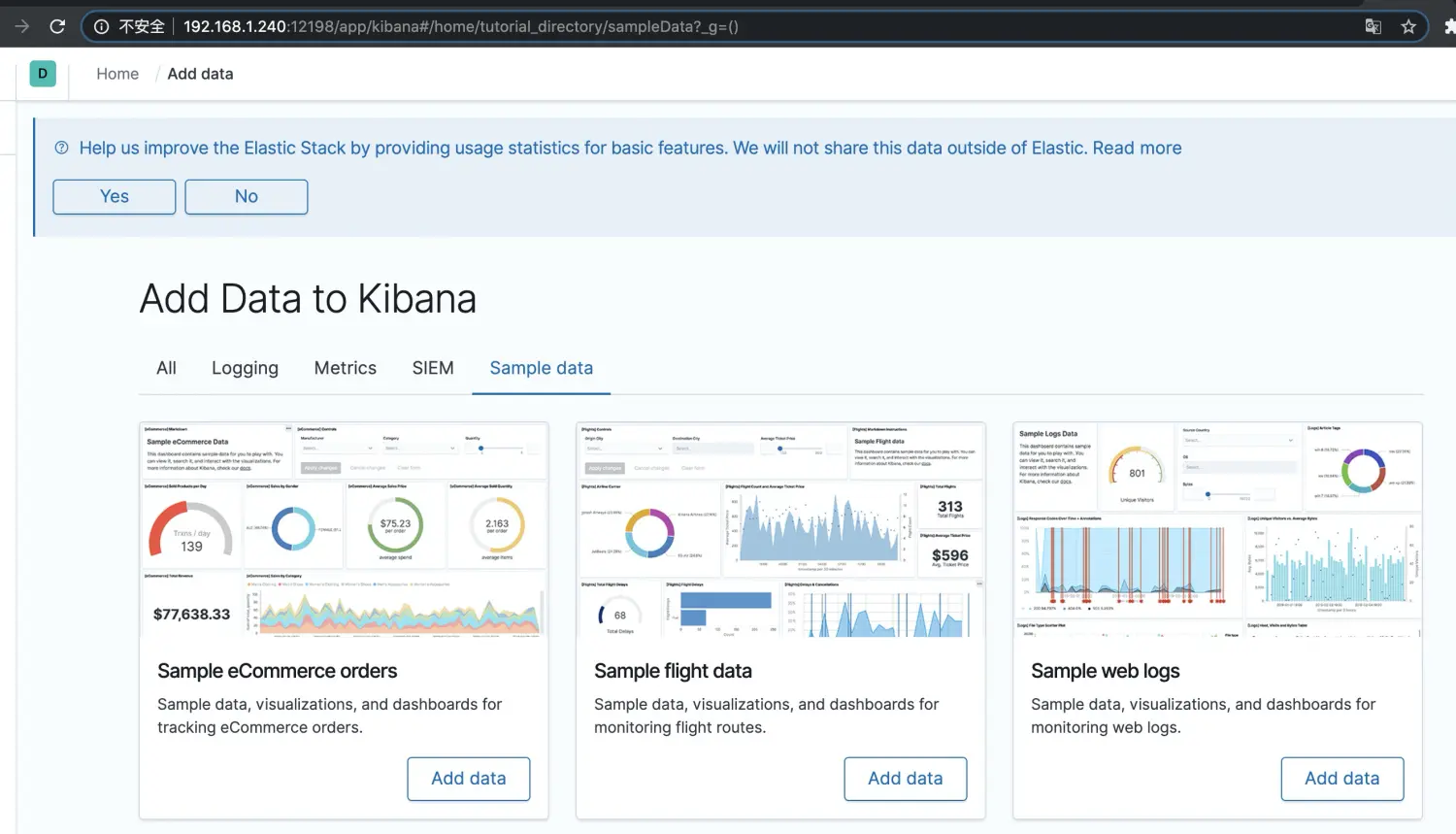The height and width of the screenshot is (834, 1456).
Task: Select the Sample data tab
Action: coord(542,368)
